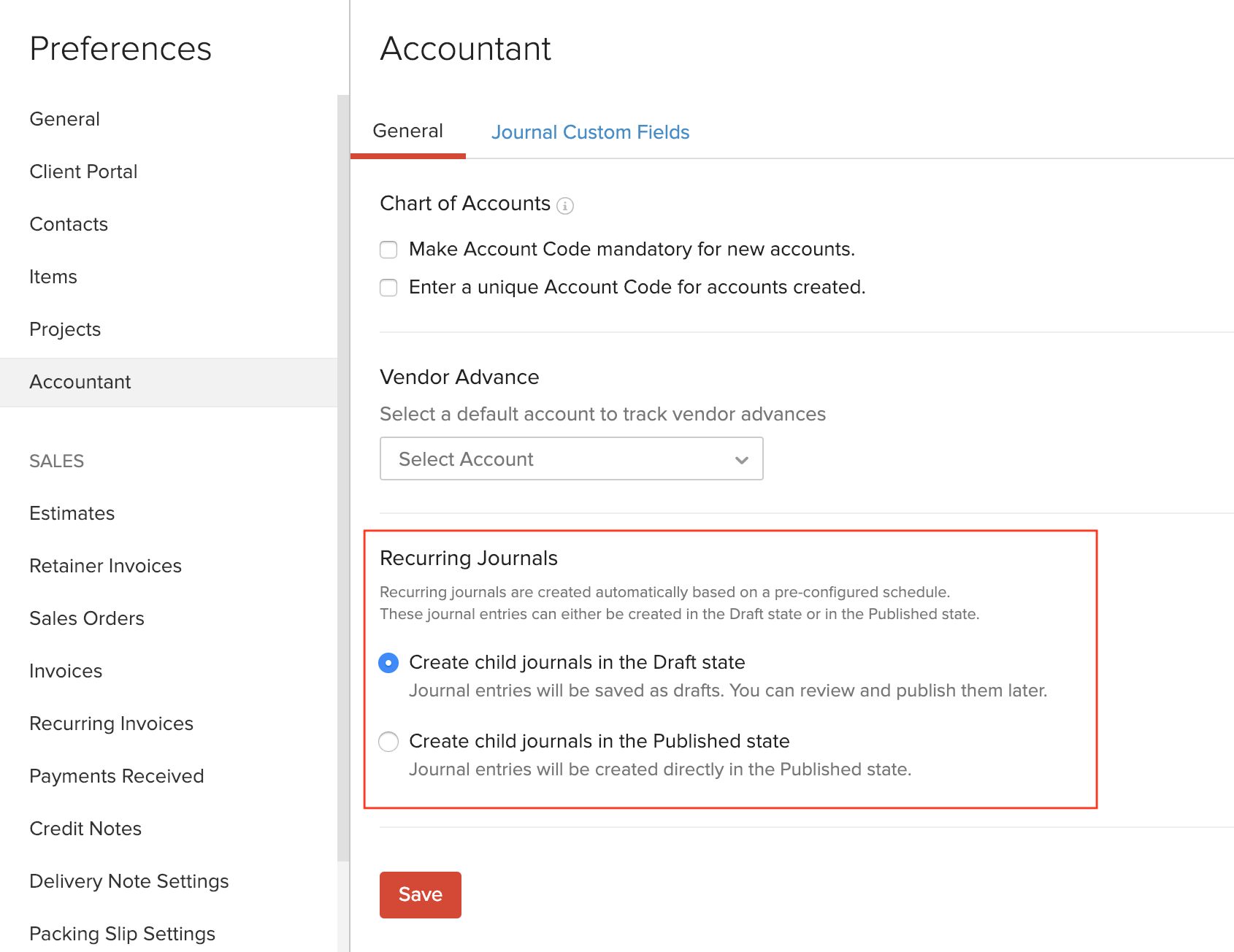Click the sidebar vertical scrollbar
This screenshot has height=952, width=1234.
click(x=343, y=475)
